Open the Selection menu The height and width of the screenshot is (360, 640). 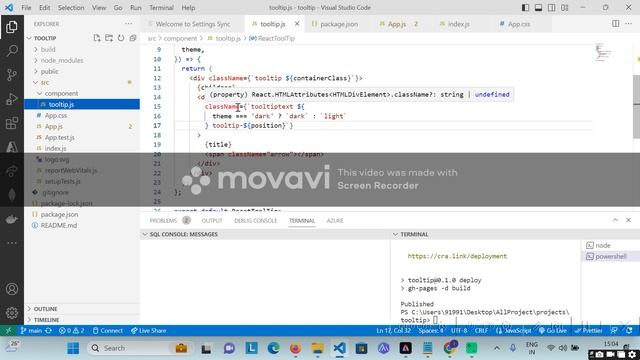coord(71,8)
